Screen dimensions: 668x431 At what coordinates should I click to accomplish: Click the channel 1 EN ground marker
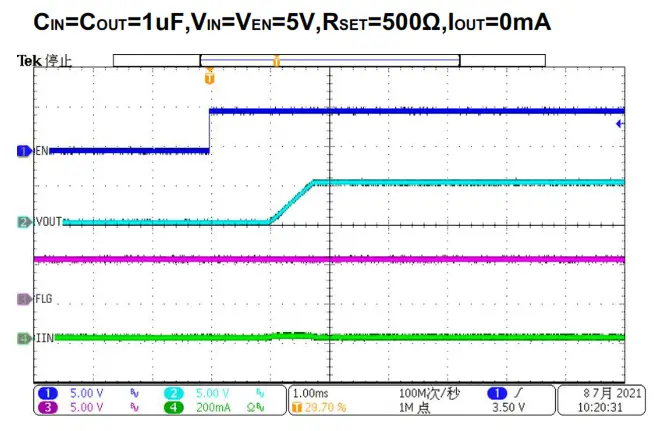tap(24, 151)
